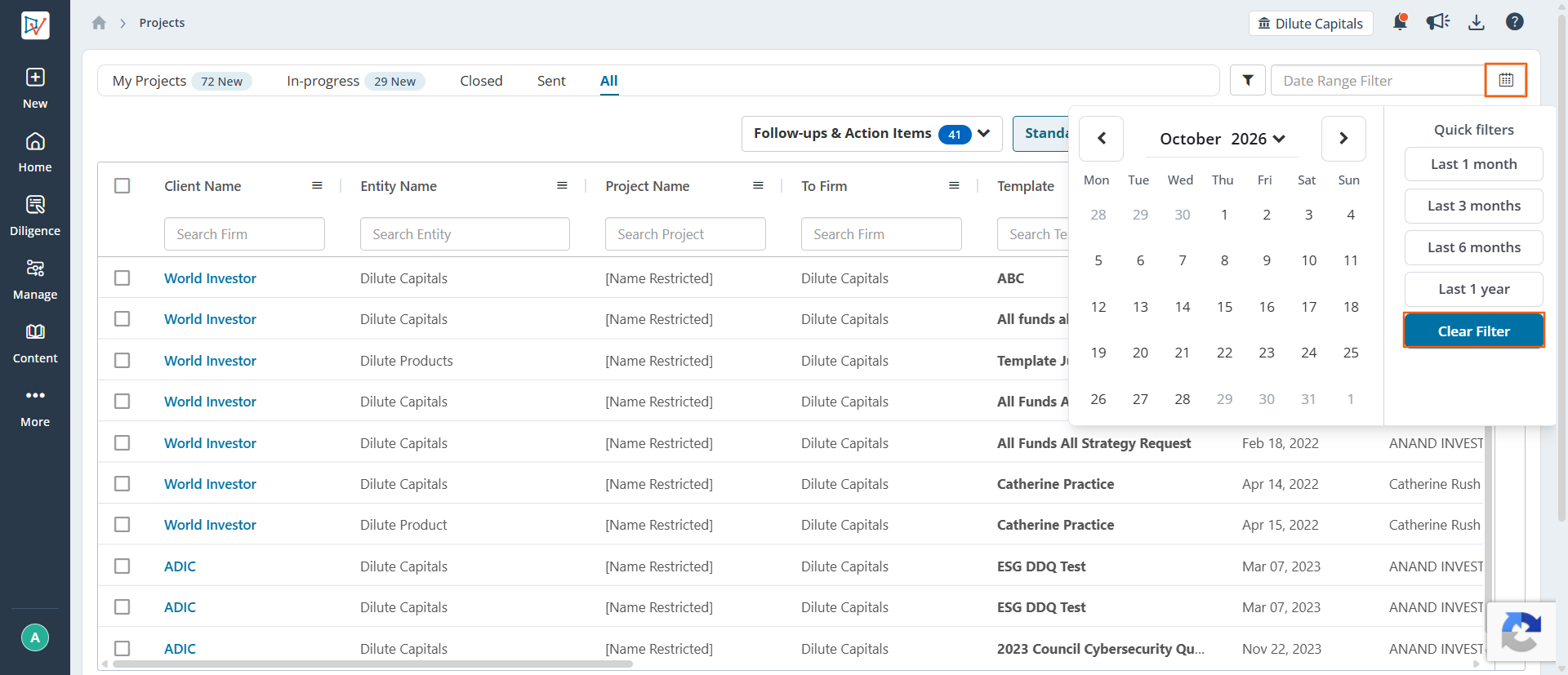Click the Clear Filter button
This screenshot has width=1568, height=675.
1473,331
